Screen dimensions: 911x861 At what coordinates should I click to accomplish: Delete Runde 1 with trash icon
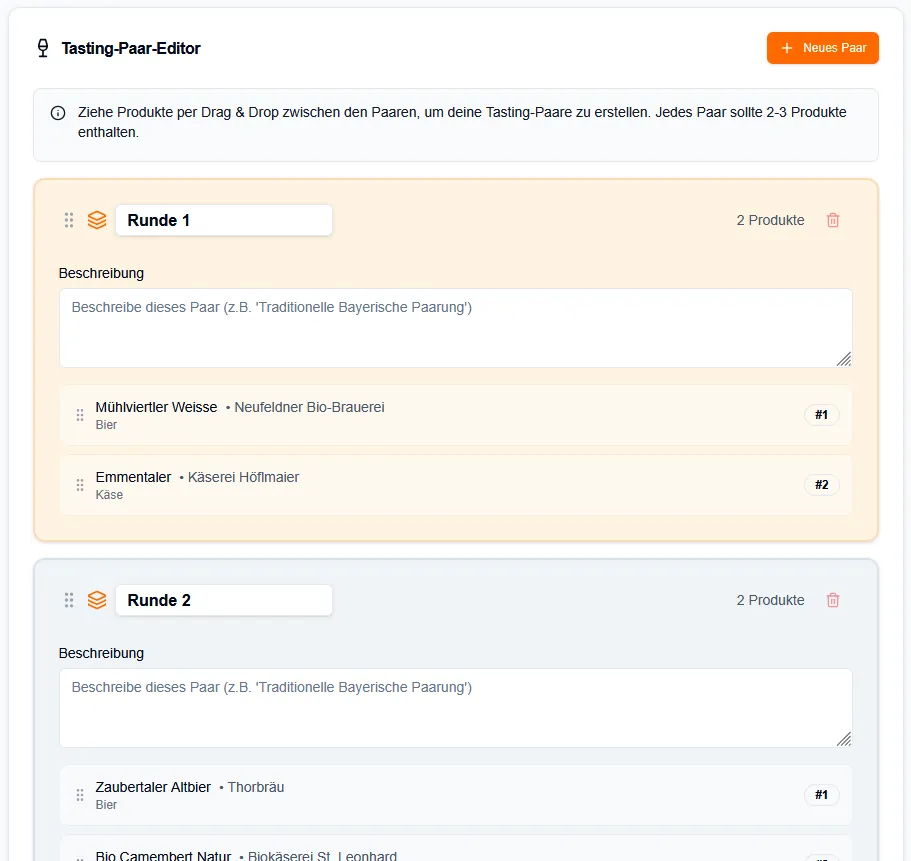tap(833, 220)
